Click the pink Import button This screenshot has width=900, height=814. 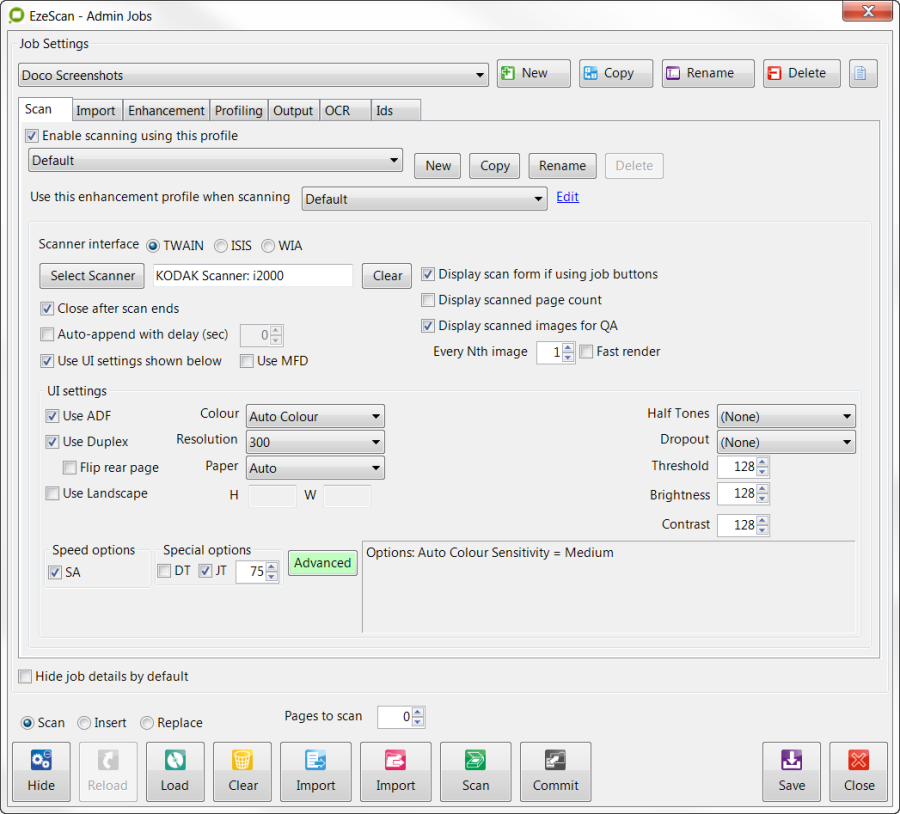point(395,771)
